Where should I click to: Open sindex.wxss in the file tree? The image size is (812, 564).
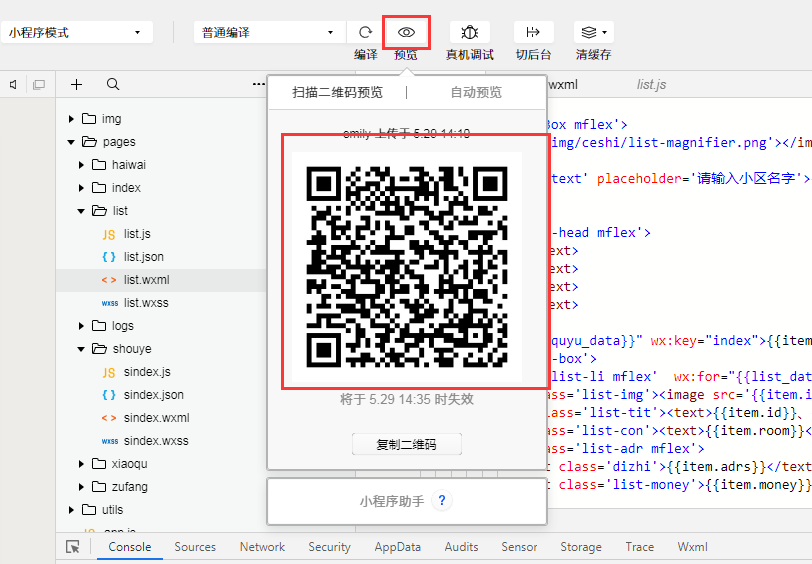point(156,441)
